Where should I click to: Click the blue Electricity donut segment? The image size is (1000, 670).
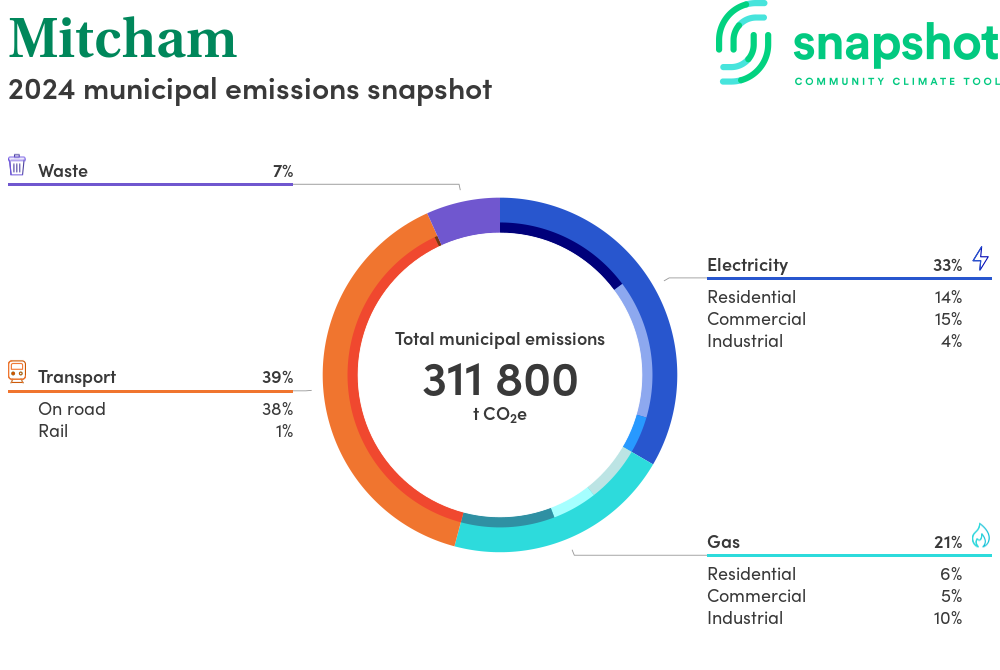click(655, 330)
